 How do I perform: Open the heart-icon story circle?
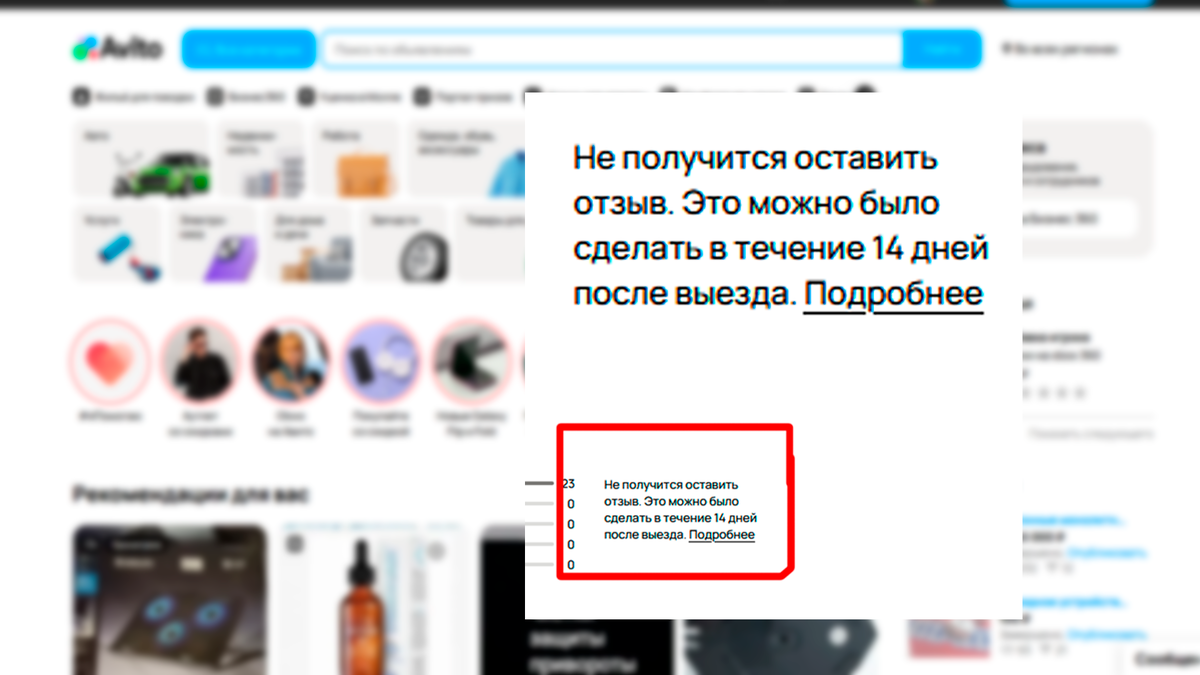point(110,361)
